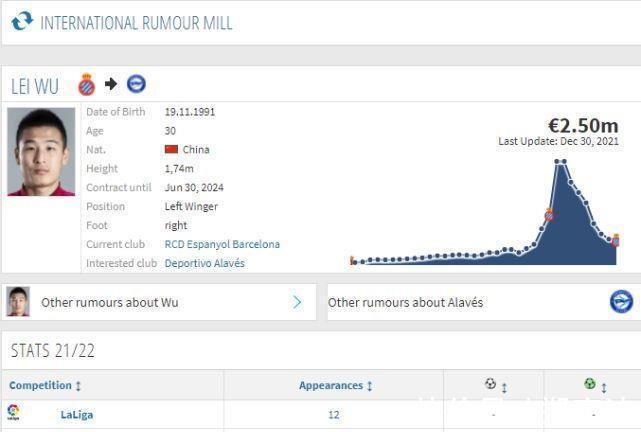The width and height of the screenshot is (641, 432).
Task: Open the RCD Espanyol Barcelona link
Action: coord(222,244)
